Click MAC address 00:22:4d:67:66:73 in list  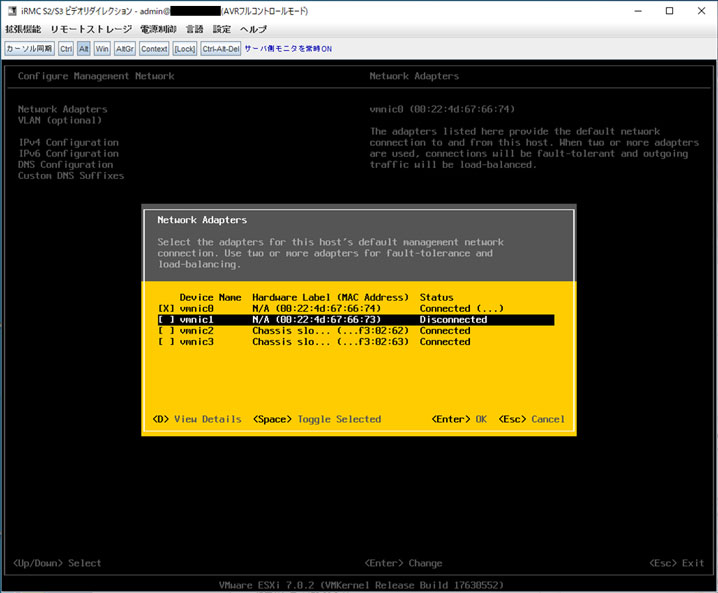point(328,320)
